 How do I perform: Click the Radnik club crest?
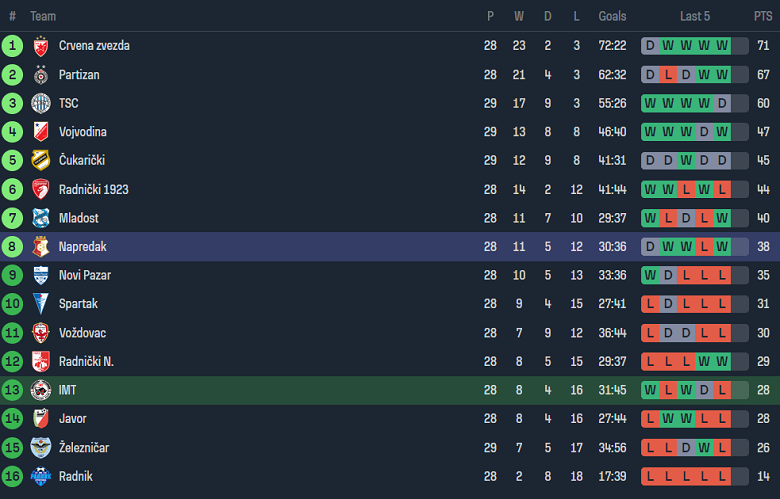(41, 477)
